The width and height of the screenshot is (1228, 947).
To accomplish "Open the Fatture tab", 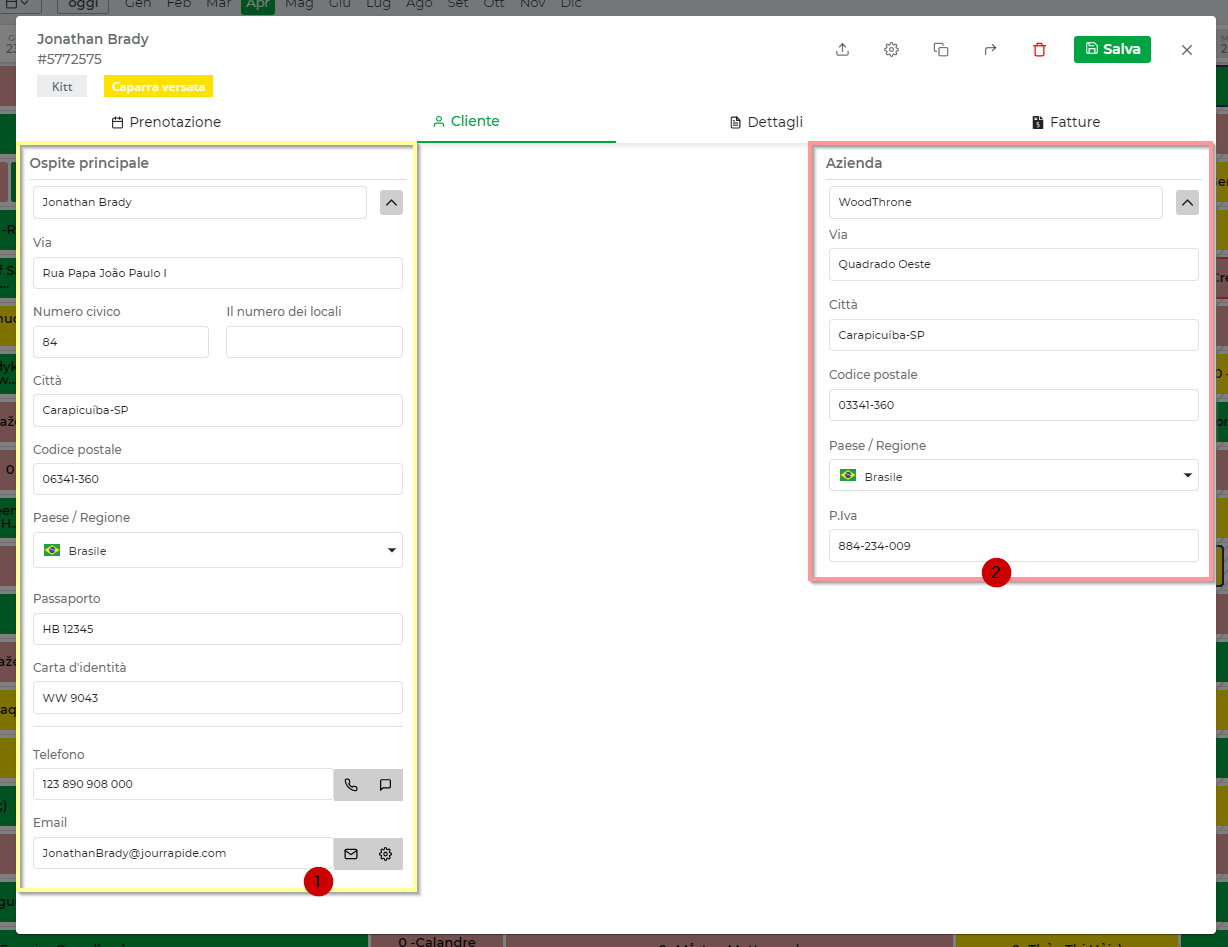I will click(x=1066, y=122).
